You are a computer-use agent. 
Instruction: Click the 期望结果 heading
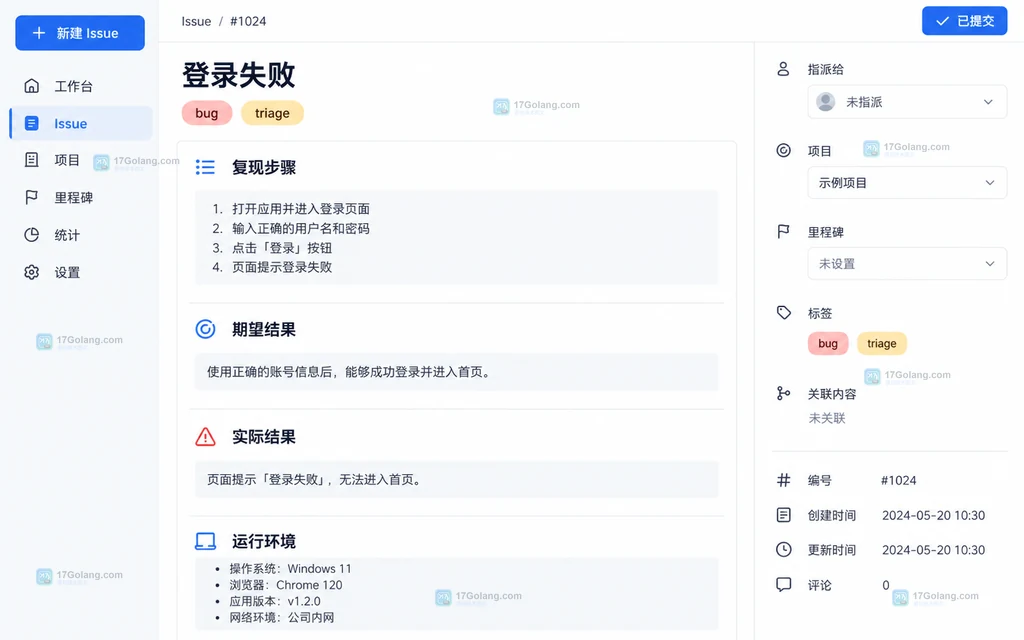(264, 329)
